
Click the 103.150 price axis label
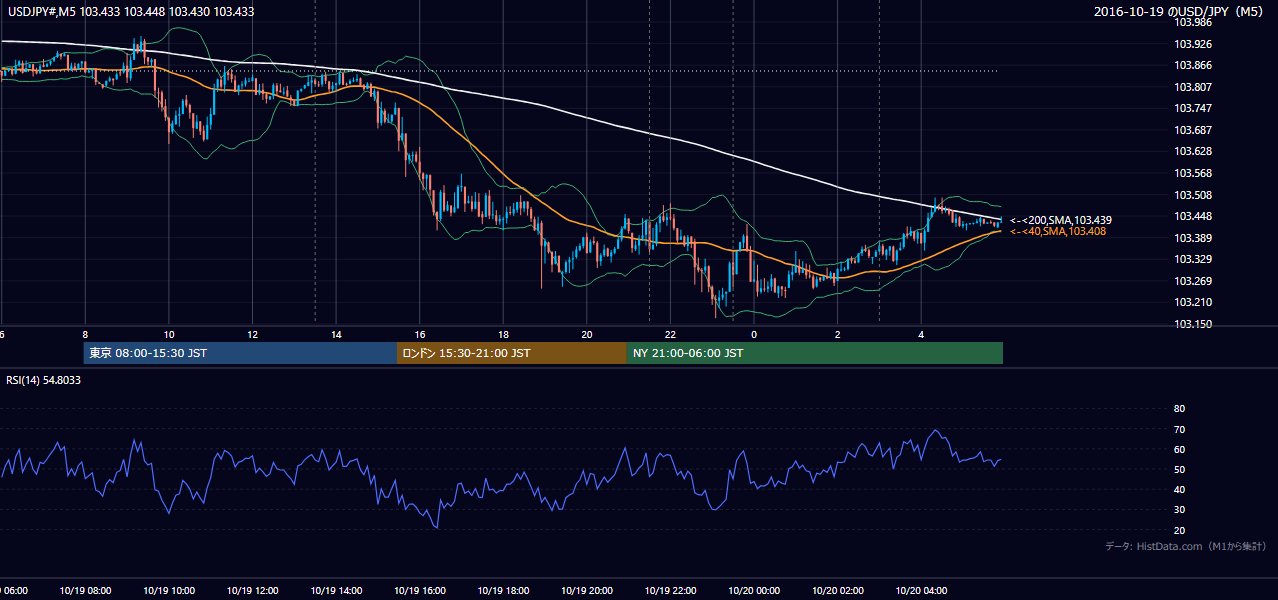pyautogui.click(x=1193, y=324)
